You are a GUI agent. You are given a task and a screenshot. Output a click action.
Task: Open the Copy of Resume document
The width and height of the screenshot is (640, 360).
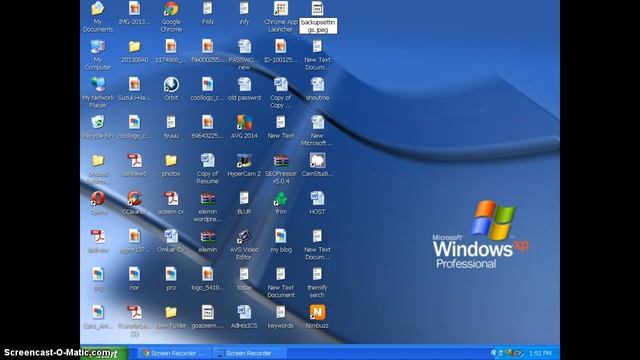[207, 160]
